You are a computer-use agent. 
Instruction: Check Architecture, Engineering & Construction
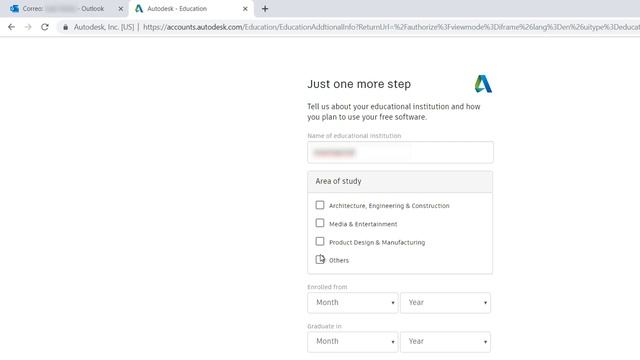[320, 205]
